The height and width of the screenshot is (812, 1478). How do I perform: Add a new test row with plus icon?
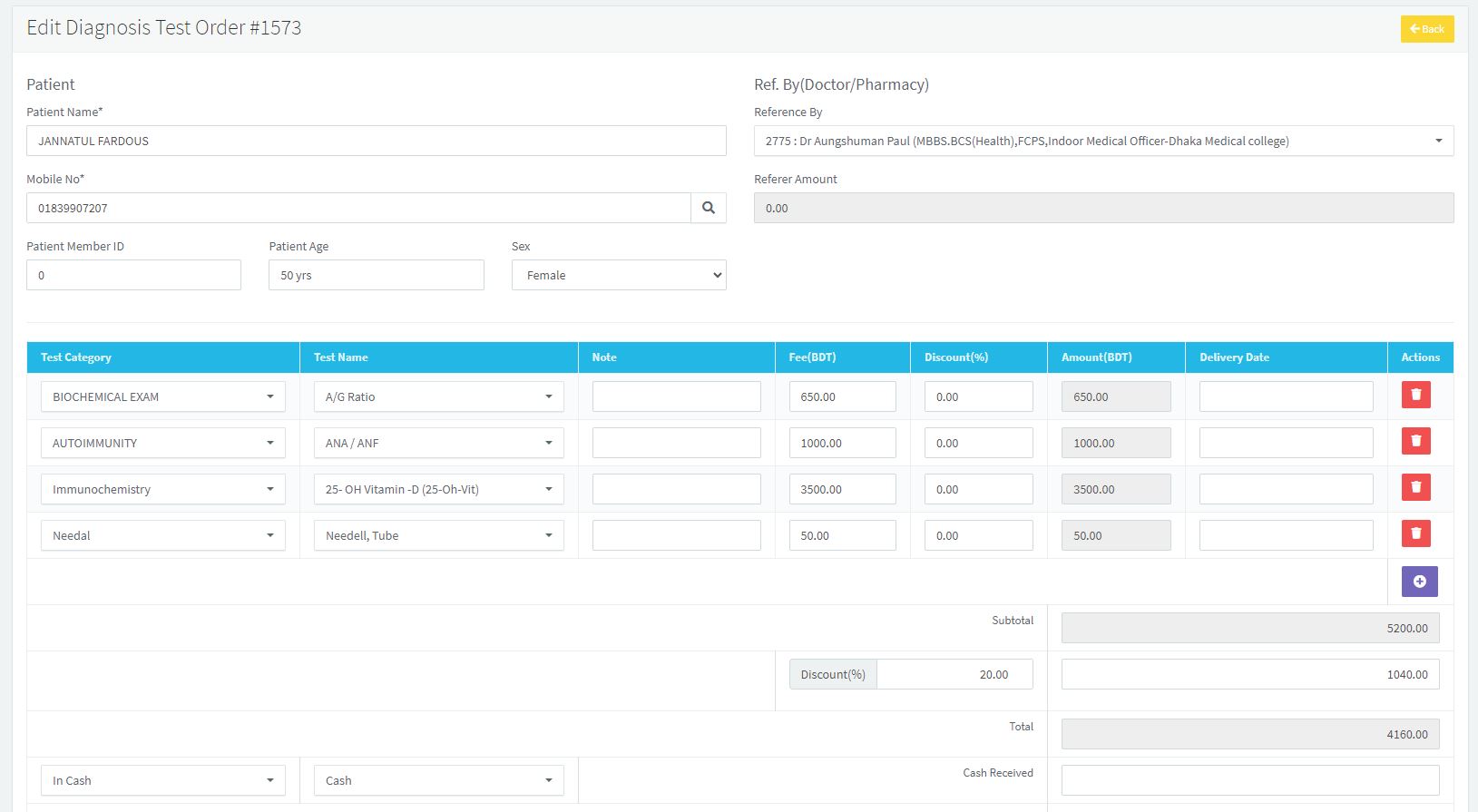[x=1419, y=582]
